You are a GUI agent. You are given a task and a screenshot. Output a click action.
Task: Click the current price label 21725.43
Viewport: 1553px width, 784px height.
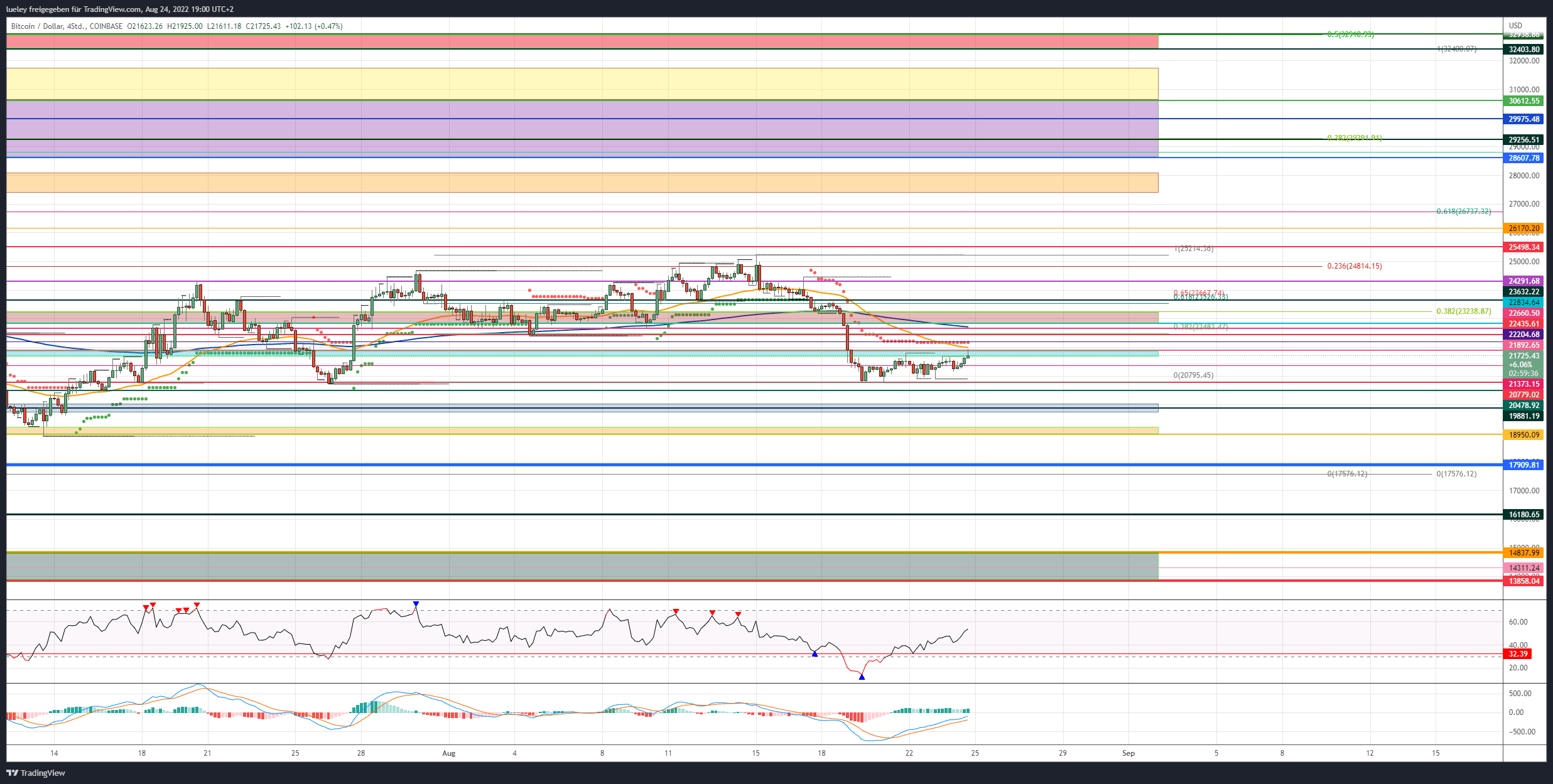coord(1523,356)
